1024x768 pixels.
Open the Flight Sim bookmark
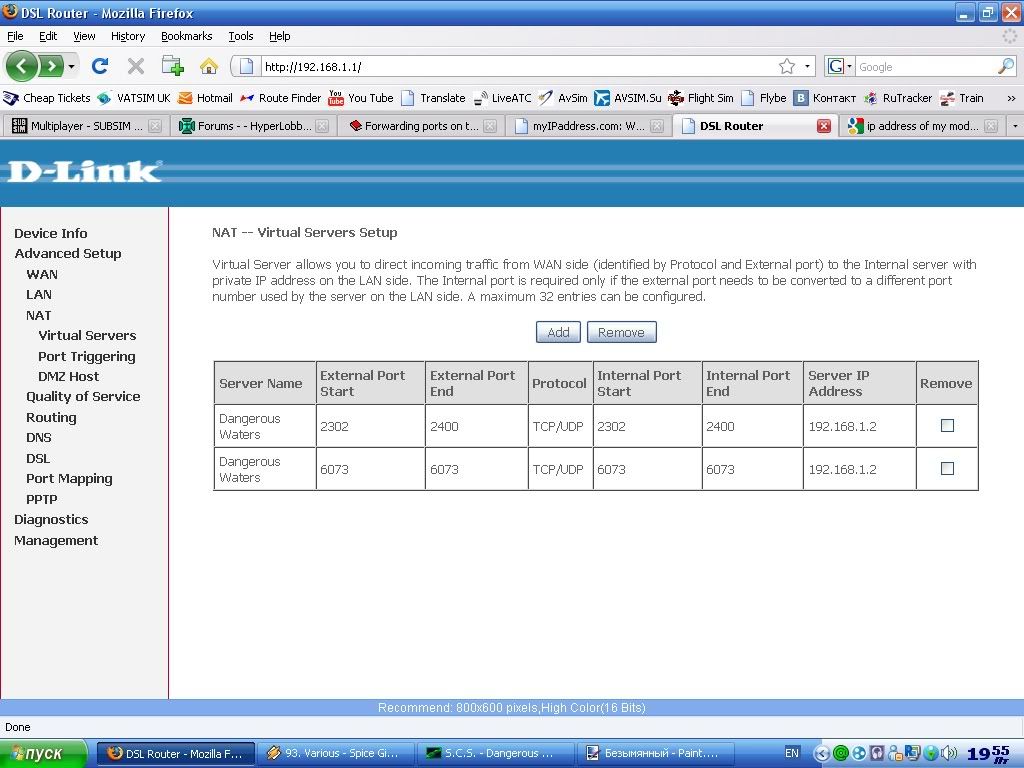(x=701, y=98)
